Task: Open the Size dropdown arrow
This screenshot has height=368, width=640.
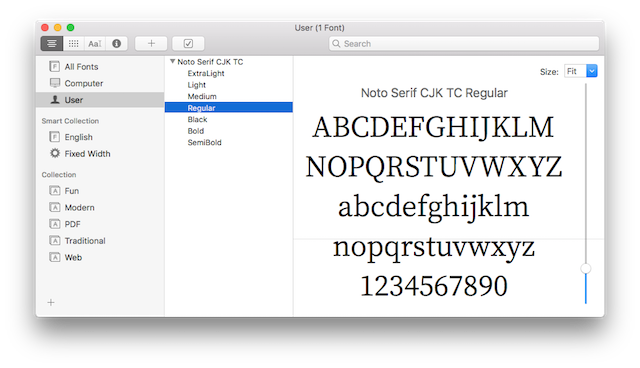Action: click(x=591, y=71)
